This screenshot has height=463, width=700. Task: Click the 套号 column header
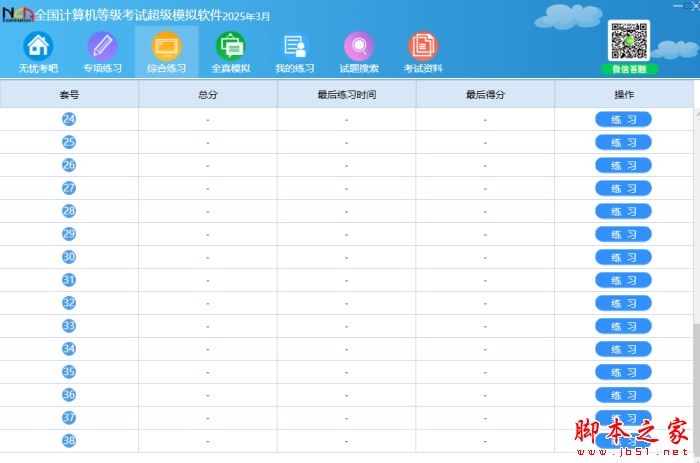pos(69,94)
